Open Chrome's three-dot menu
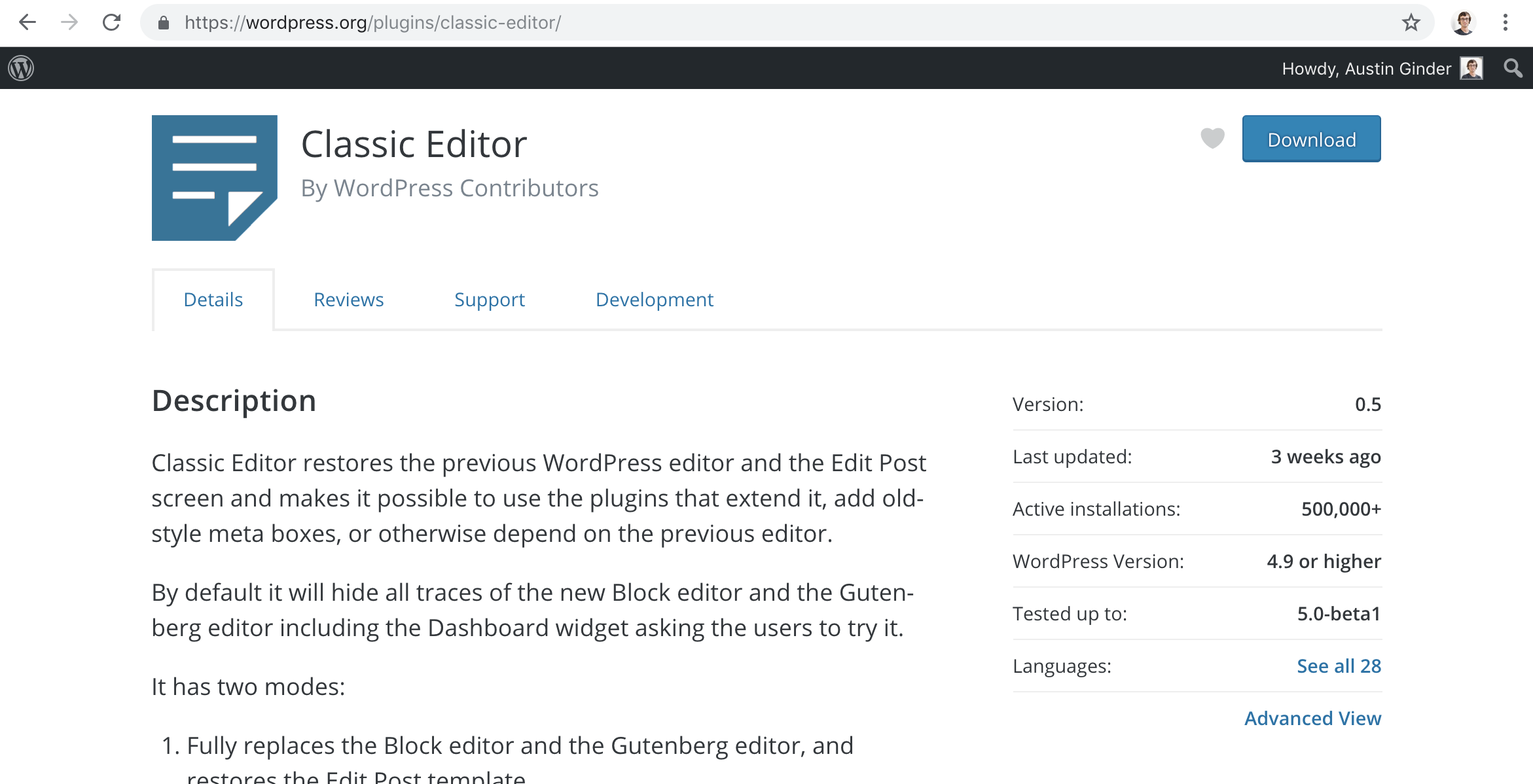This screenshot has height=784, width=1533. pyautogui.click(x=1506, y=23)
